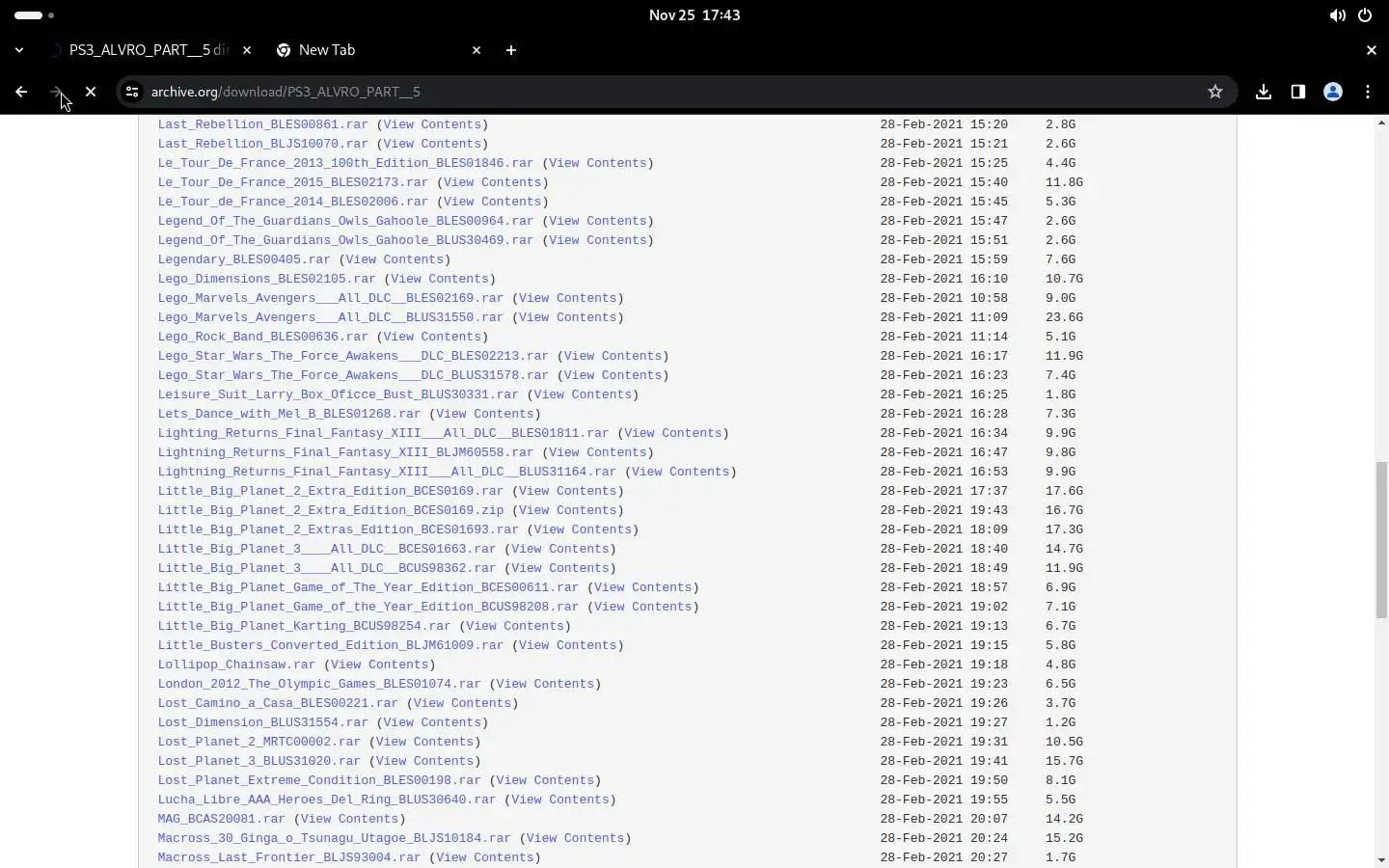Open the downloads panel
The width and height of the screenshot is (1389, 868).
click(1264, 92)
